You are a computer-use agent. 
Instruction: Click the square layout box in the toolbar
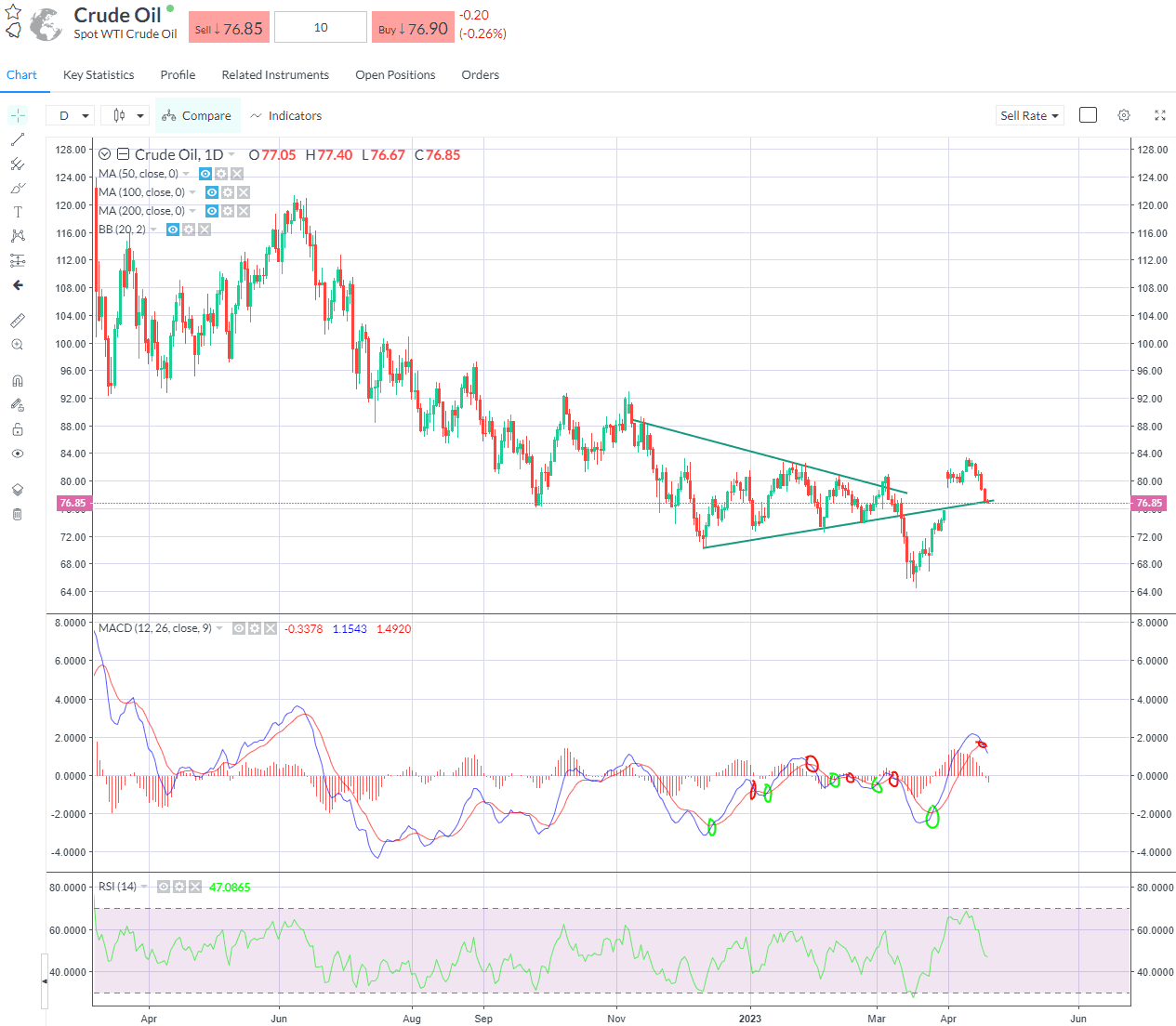pos(1088,115)
